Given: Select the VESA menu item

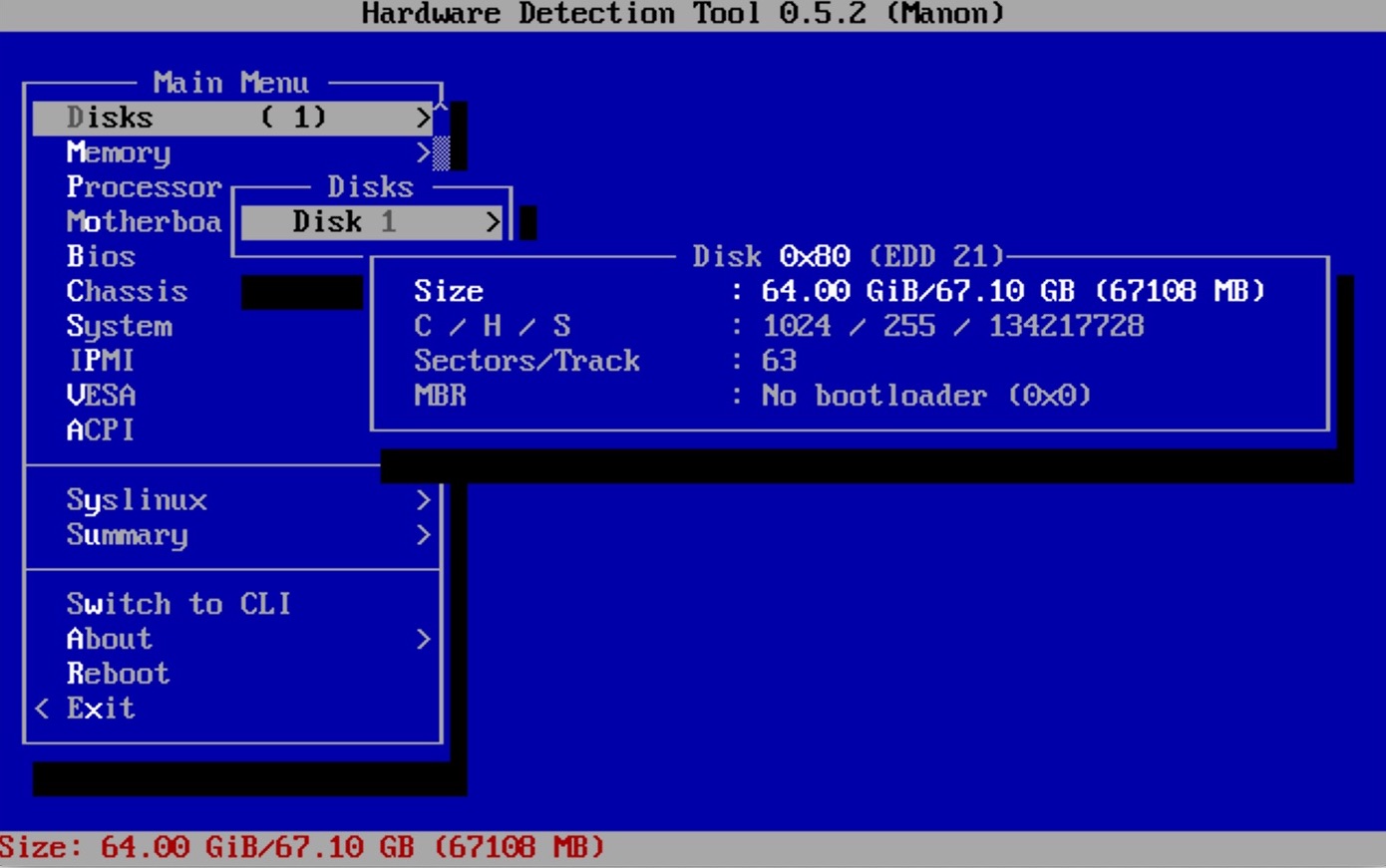Looking at the screenshot, I should [x=101, y=396].
